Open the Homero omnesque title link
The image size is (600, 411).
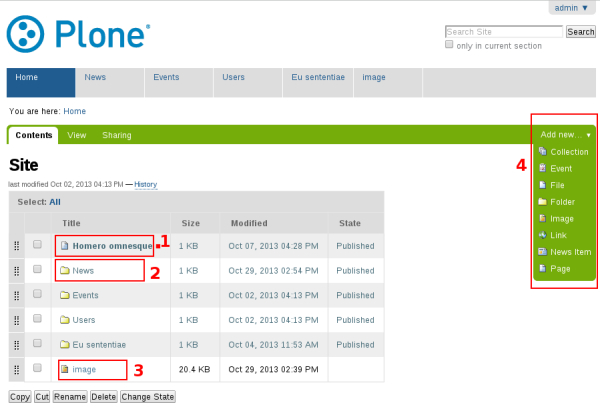112,246
